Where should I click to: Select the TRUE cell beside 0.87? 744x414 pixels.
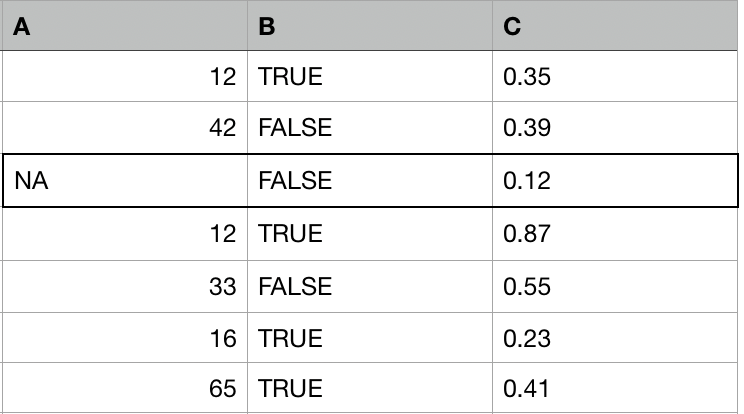point(369,233)
